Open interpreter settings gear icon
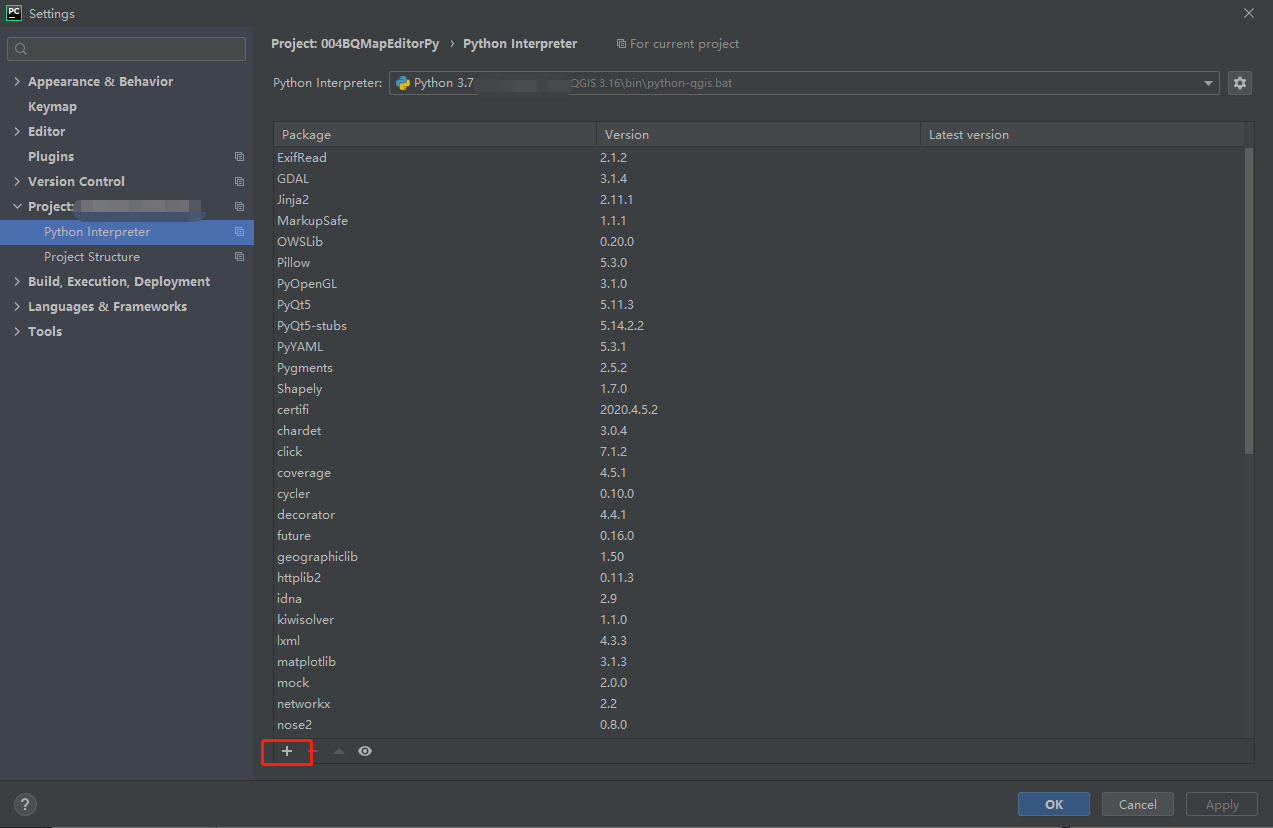 pos(1240,83)
